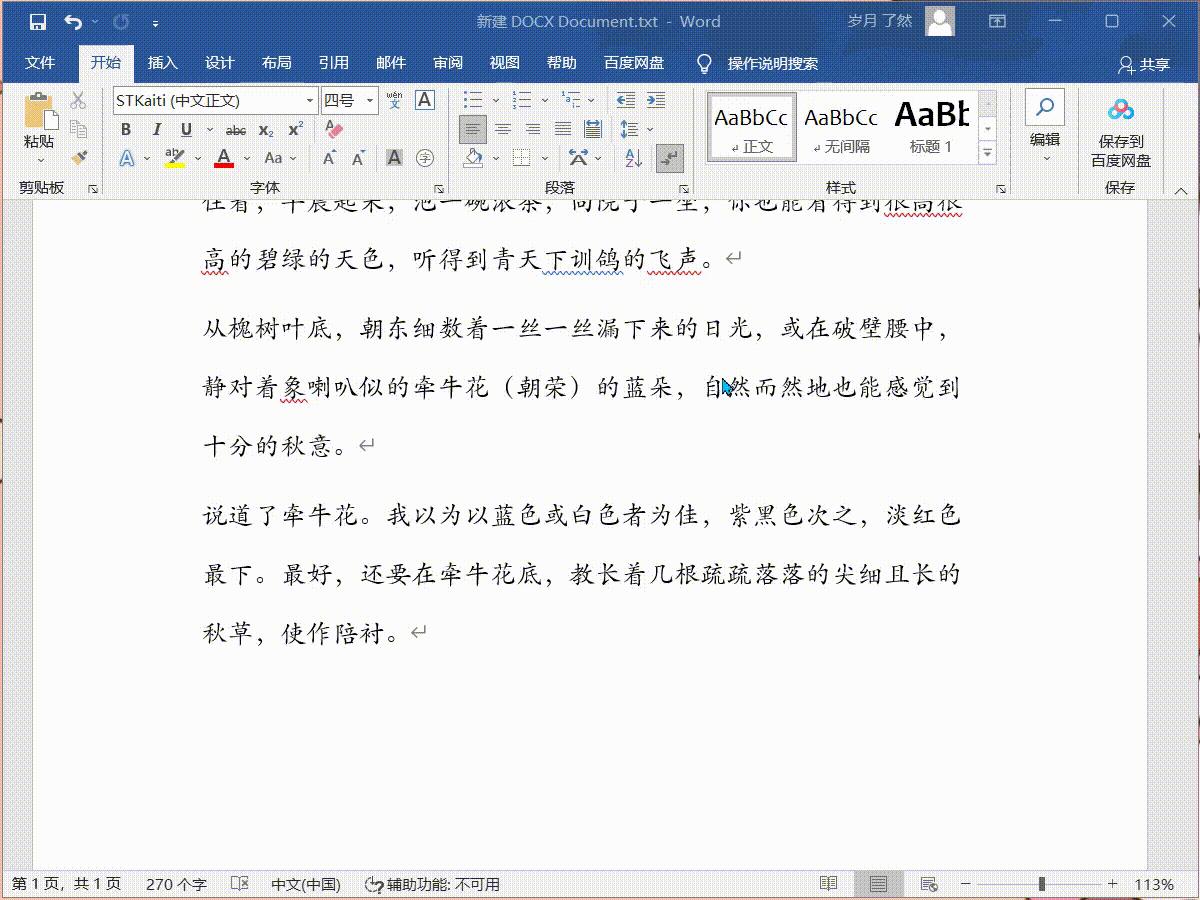1200x900 pixels.
Task: Click the word count in status bar
Action: point(176,884)
